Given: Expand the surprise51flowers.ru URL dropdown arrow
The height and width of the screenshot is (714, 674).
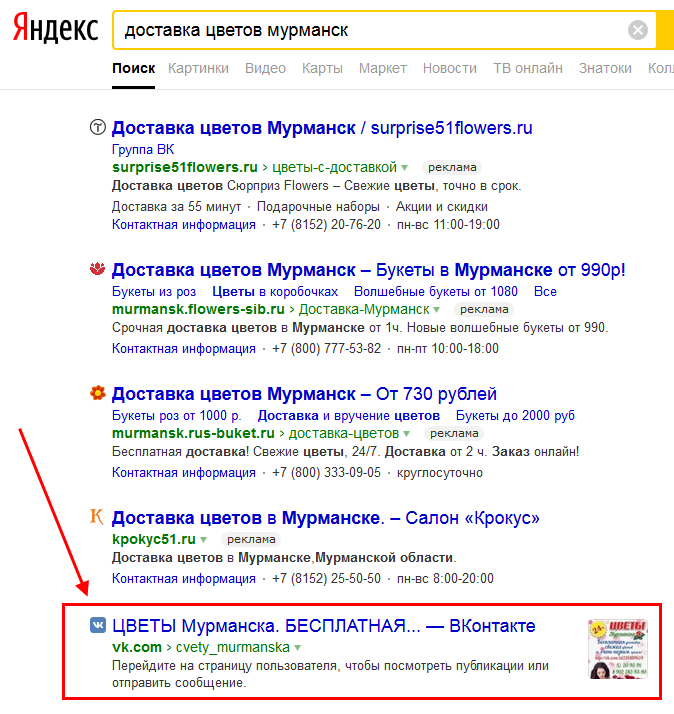Looking at the screenshot, I should (x=404, y=168).
